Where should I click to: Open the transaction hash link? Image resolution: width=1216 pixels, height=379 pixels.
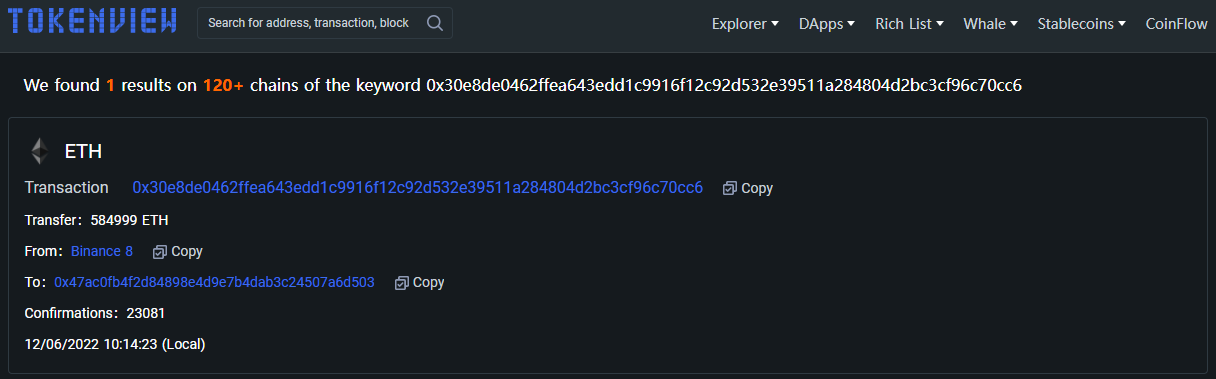[x=418, y=188]
